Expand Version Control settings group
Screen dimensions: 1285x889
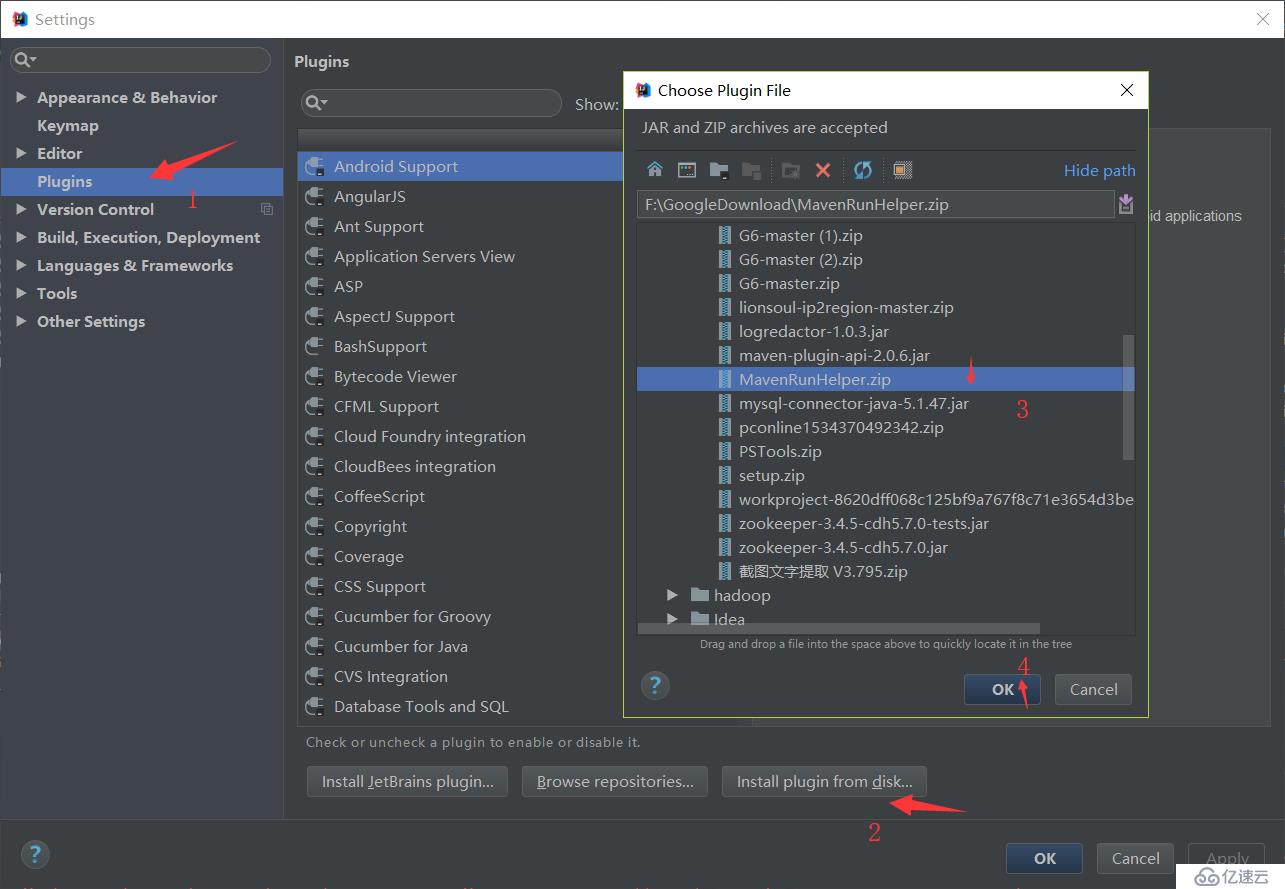click(21, 209)
